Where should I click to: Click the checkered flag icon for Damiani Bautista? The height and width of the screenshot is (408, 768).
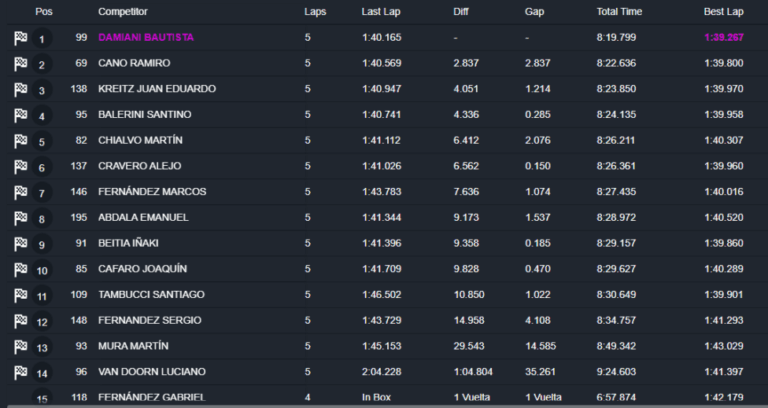(x=21, y=38)
